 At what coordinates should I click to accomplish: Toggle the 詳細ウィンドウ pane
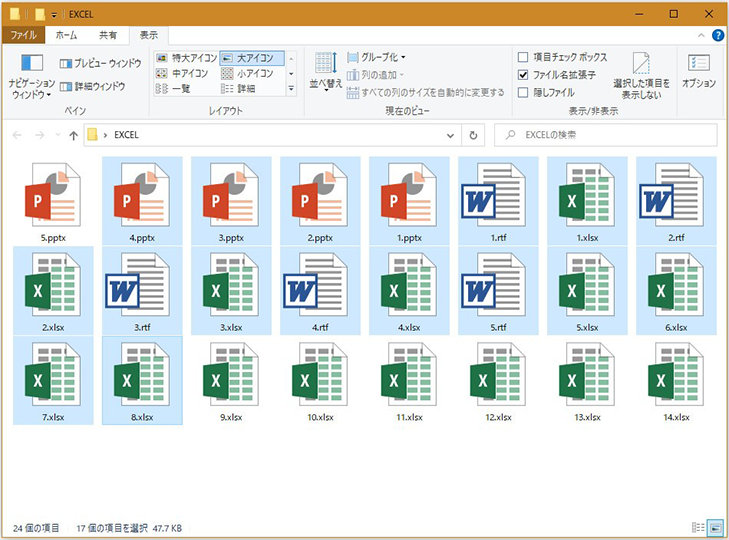(x=93, y=87)
